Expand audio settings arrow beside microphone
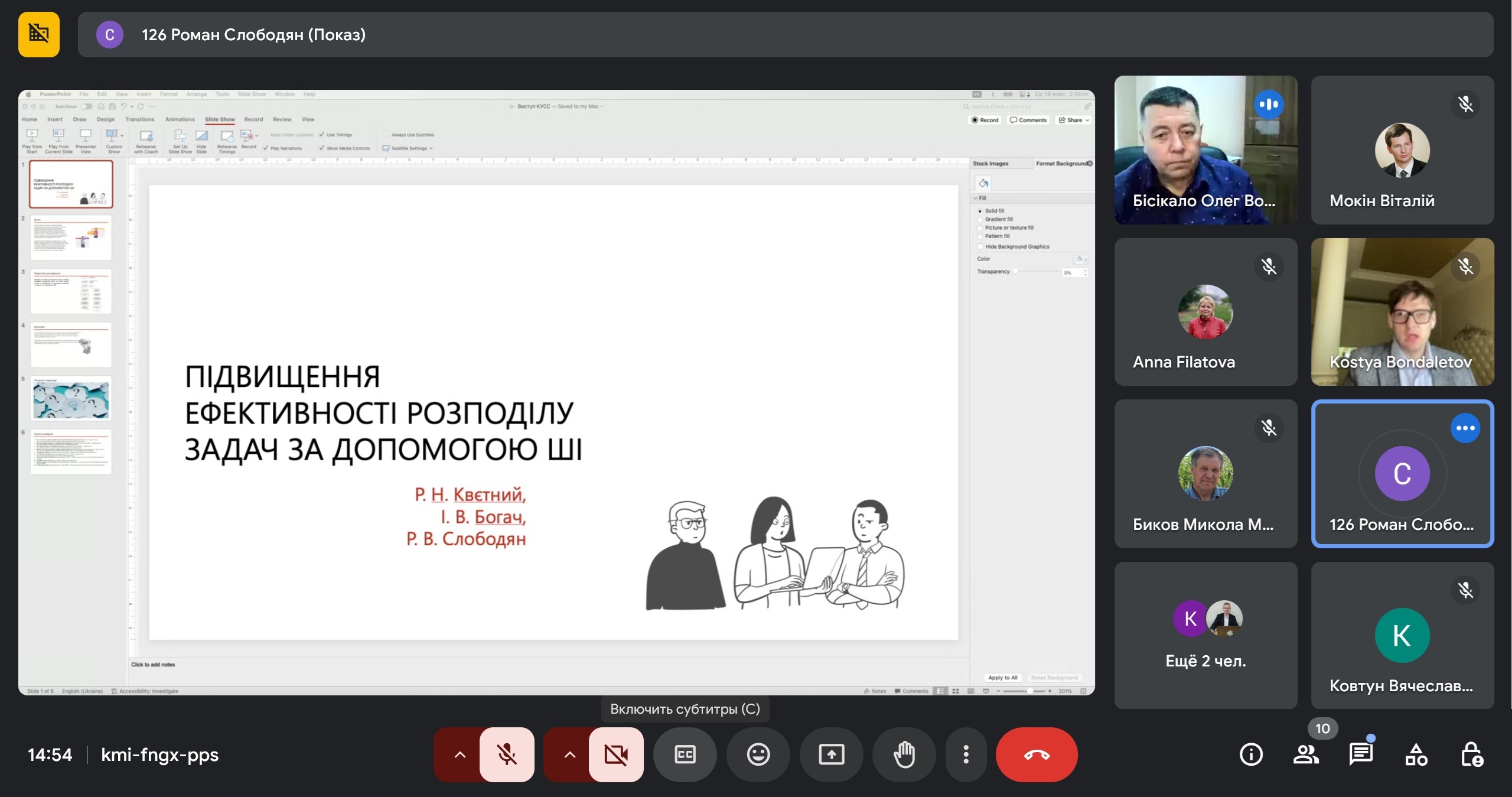1512x797 pixels. coord(460,754)
